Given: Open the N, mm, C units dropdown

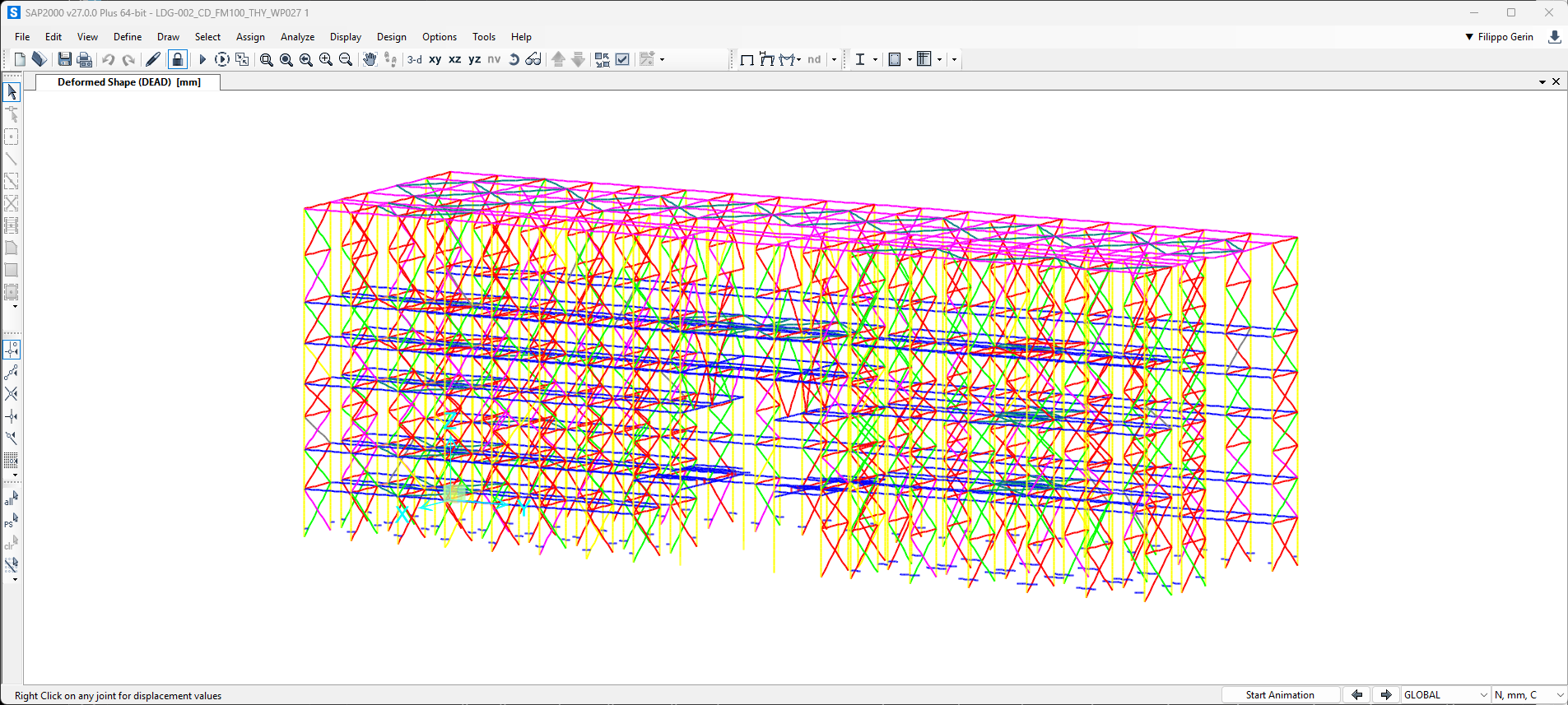Looking at the screenshot, I should click(x=1529, y=695).
